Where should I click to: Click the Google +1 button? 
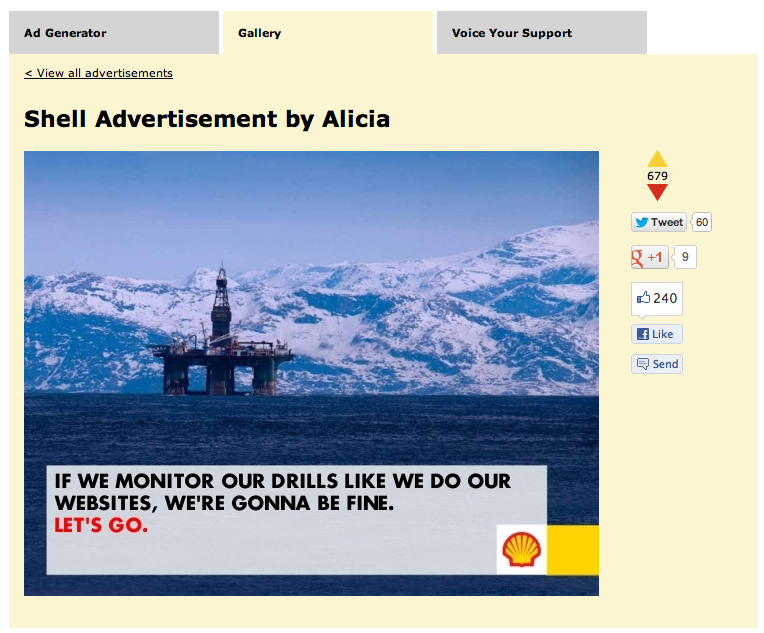(x=649, y=257)
